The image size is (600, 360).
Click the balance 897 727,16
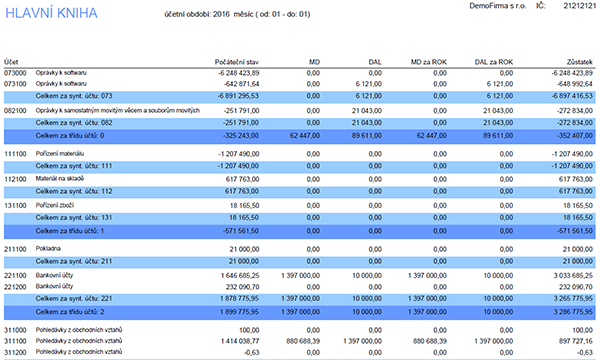coord(576,341)
